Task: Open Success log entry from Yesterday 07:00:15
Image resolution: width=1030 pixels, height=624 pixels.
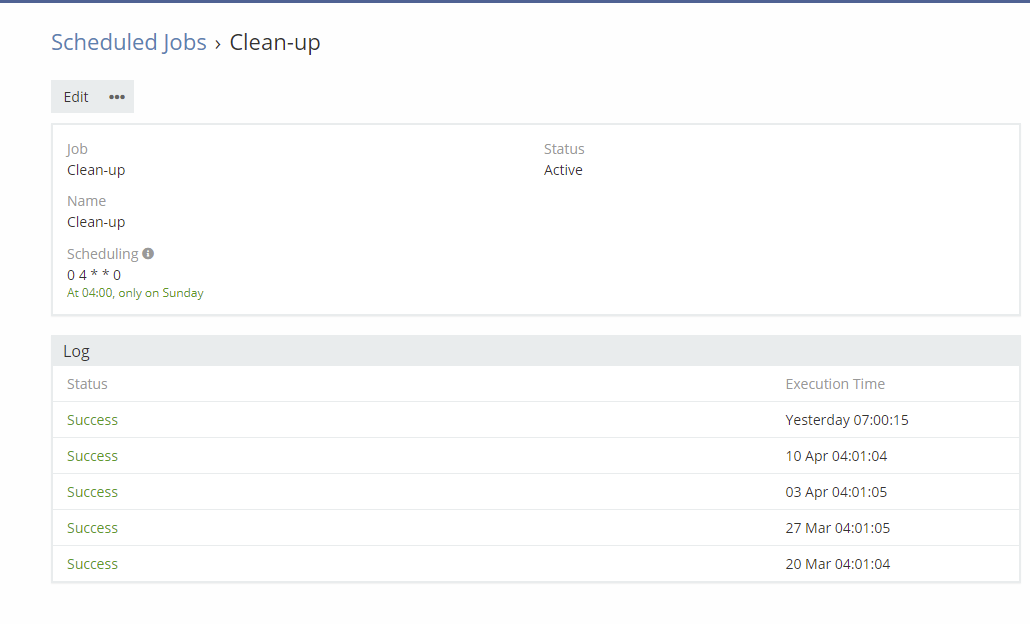Action: point(92,420)
